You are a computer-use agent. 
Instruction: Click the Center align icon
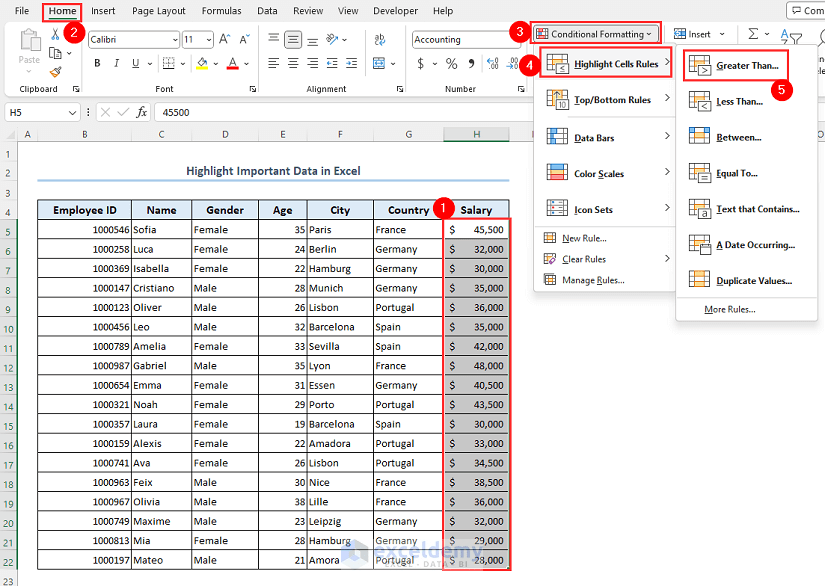click(x=293, y=63)
